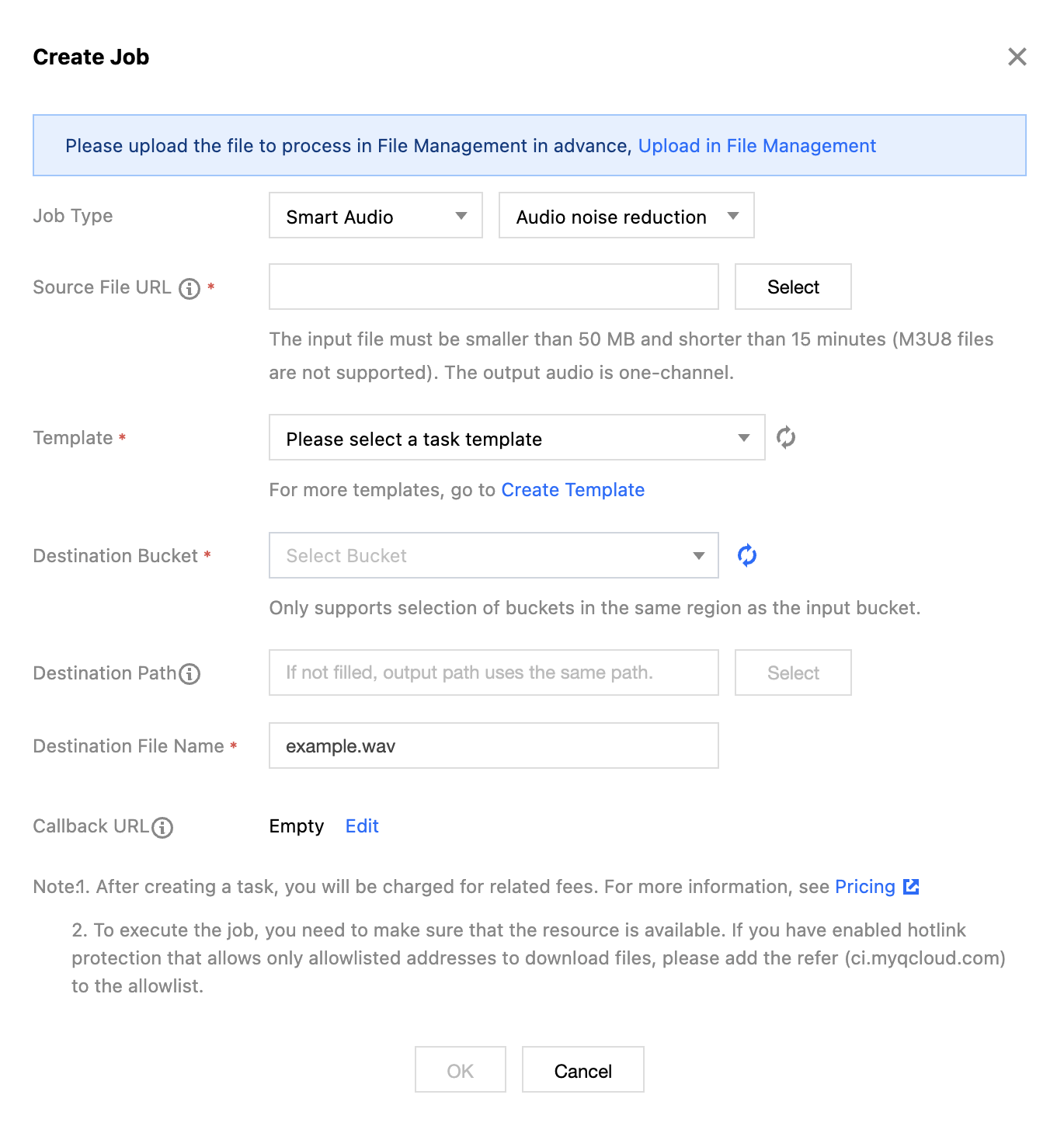Image resolution: width=1064 pixels, height=1126 pixels.
Task: Focus the Source File URL input field
Action: [493, 287]
